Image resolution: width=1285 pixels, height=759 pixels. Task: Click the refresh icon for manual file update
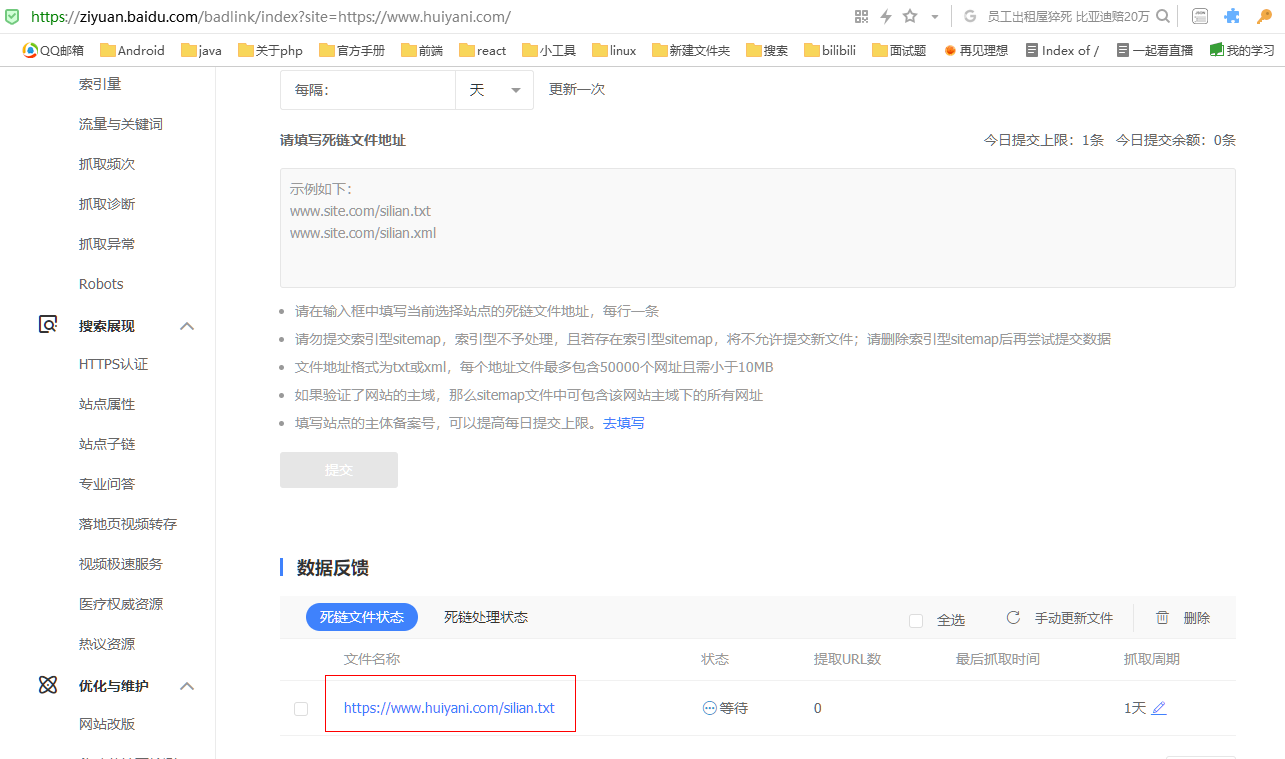click(1013, 618)
